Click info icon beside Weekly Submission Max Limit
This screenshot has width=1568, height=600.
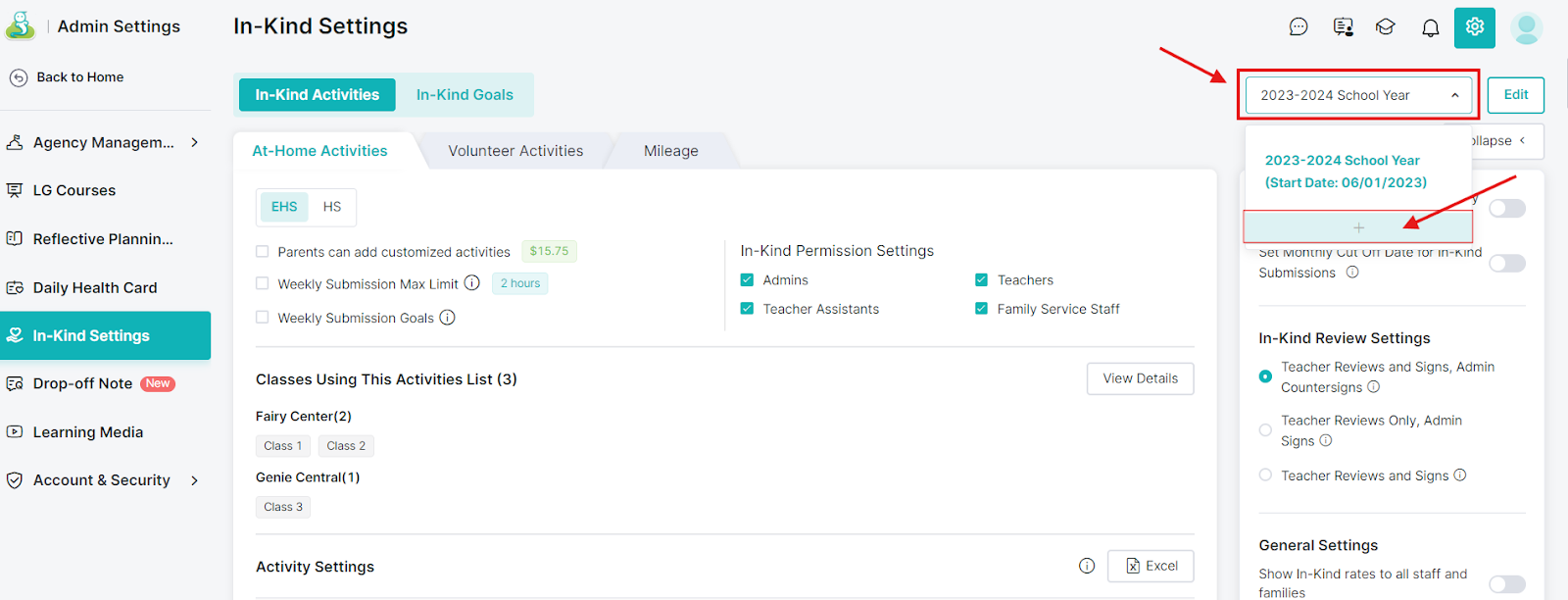pyautogui.click(x=472, y=283)
